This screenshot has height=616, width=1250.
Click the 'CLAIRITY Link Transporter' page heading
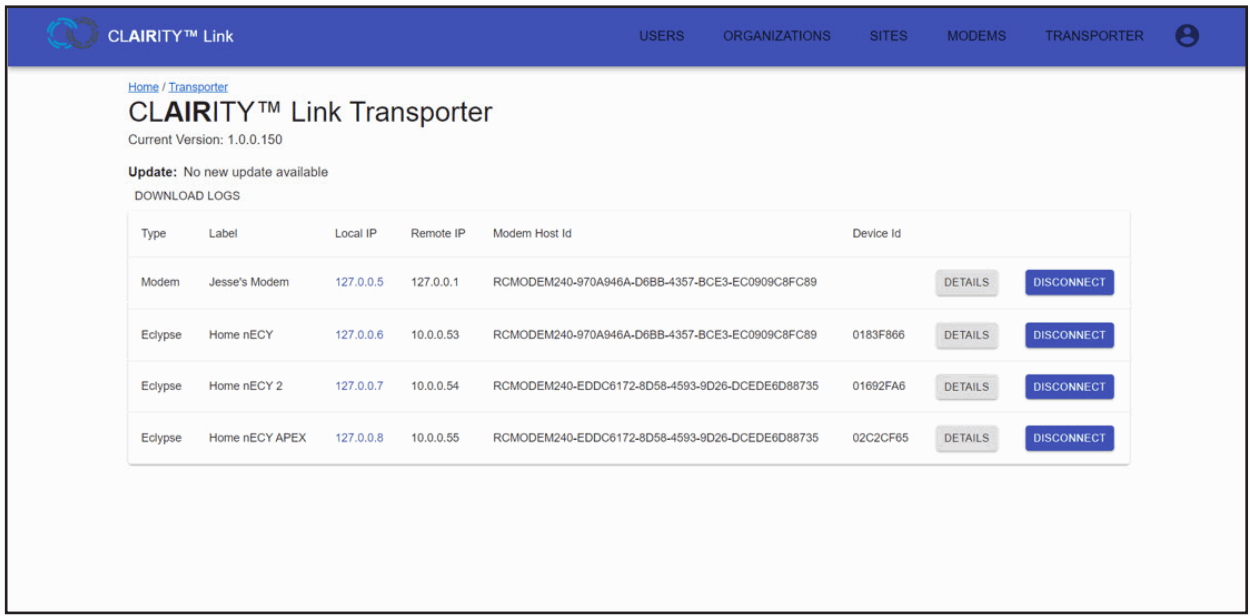[310, 112]
